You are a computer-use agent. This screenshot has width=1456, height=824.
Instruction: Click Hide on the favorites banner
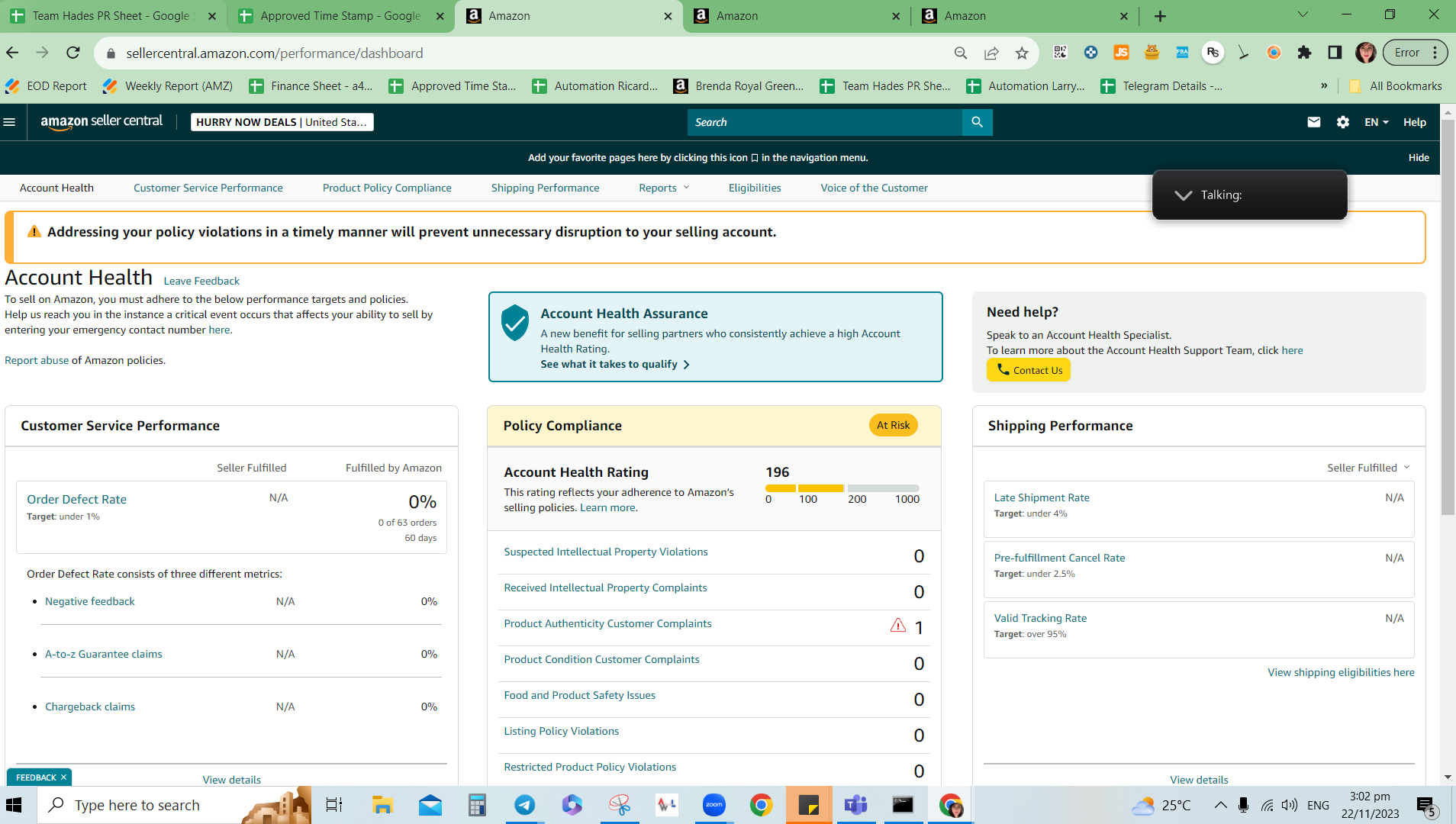[1419, 158]
